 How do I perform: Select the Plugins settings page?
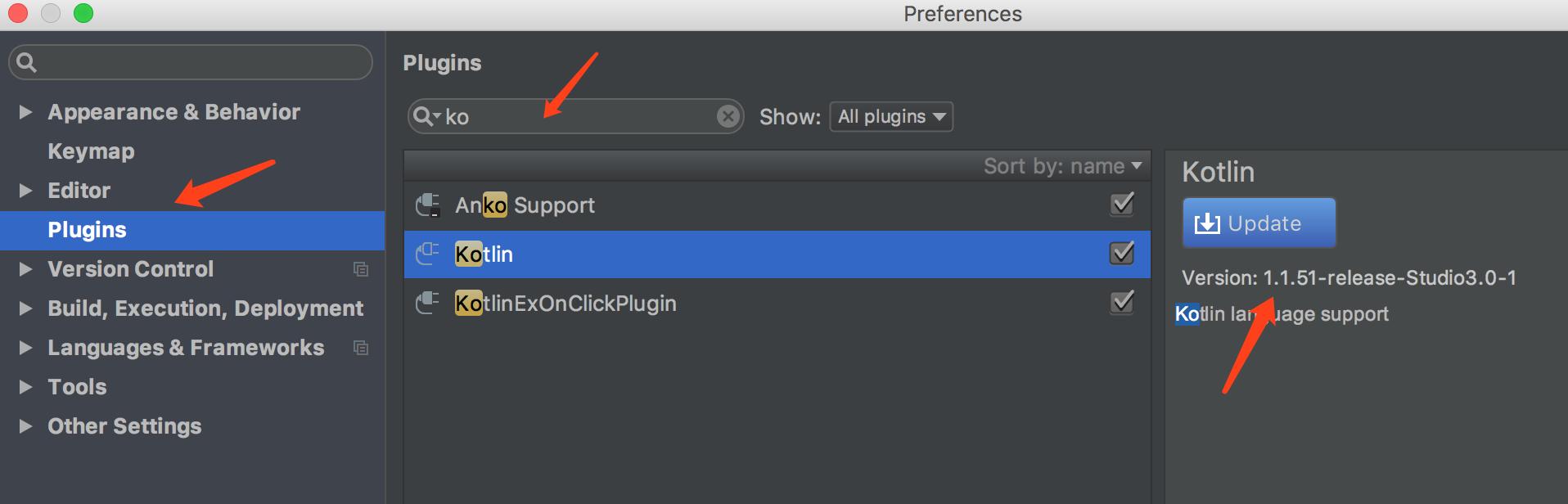click(192, 230)
